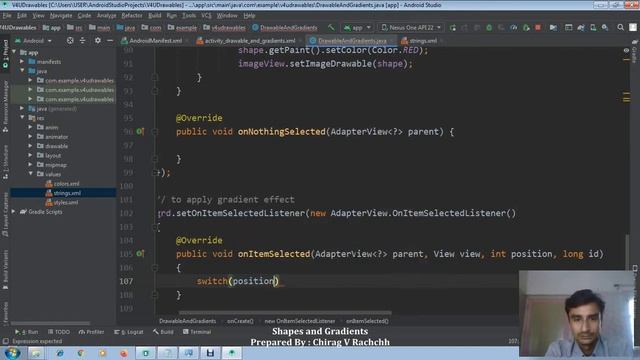640x360 pixels.
Task: Click the Sync Project with Gradle icon
Action: point(580,28)
